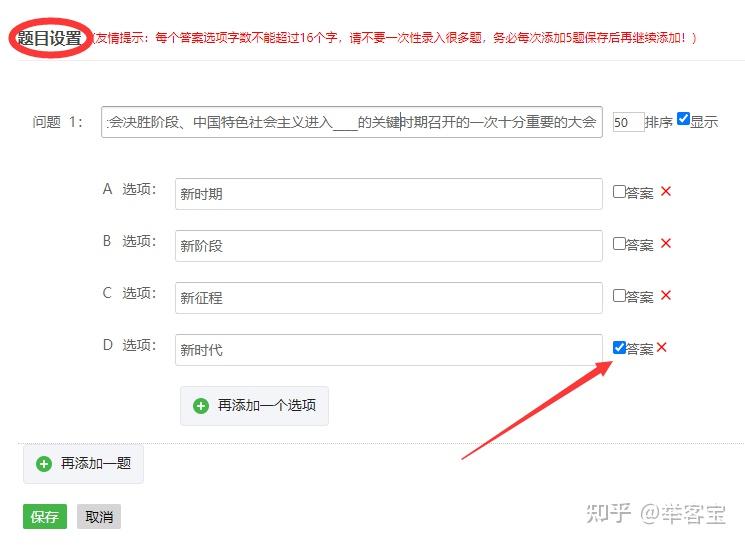Click the 排序 label

coord(659,122)
